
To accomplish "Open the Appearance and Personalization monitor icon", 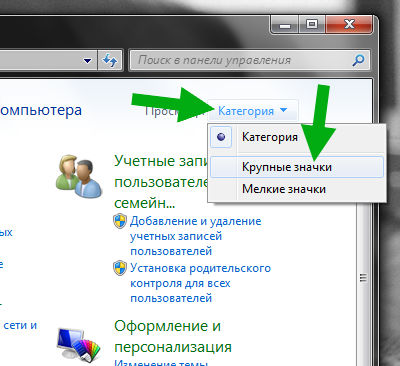I will point(79,346).
